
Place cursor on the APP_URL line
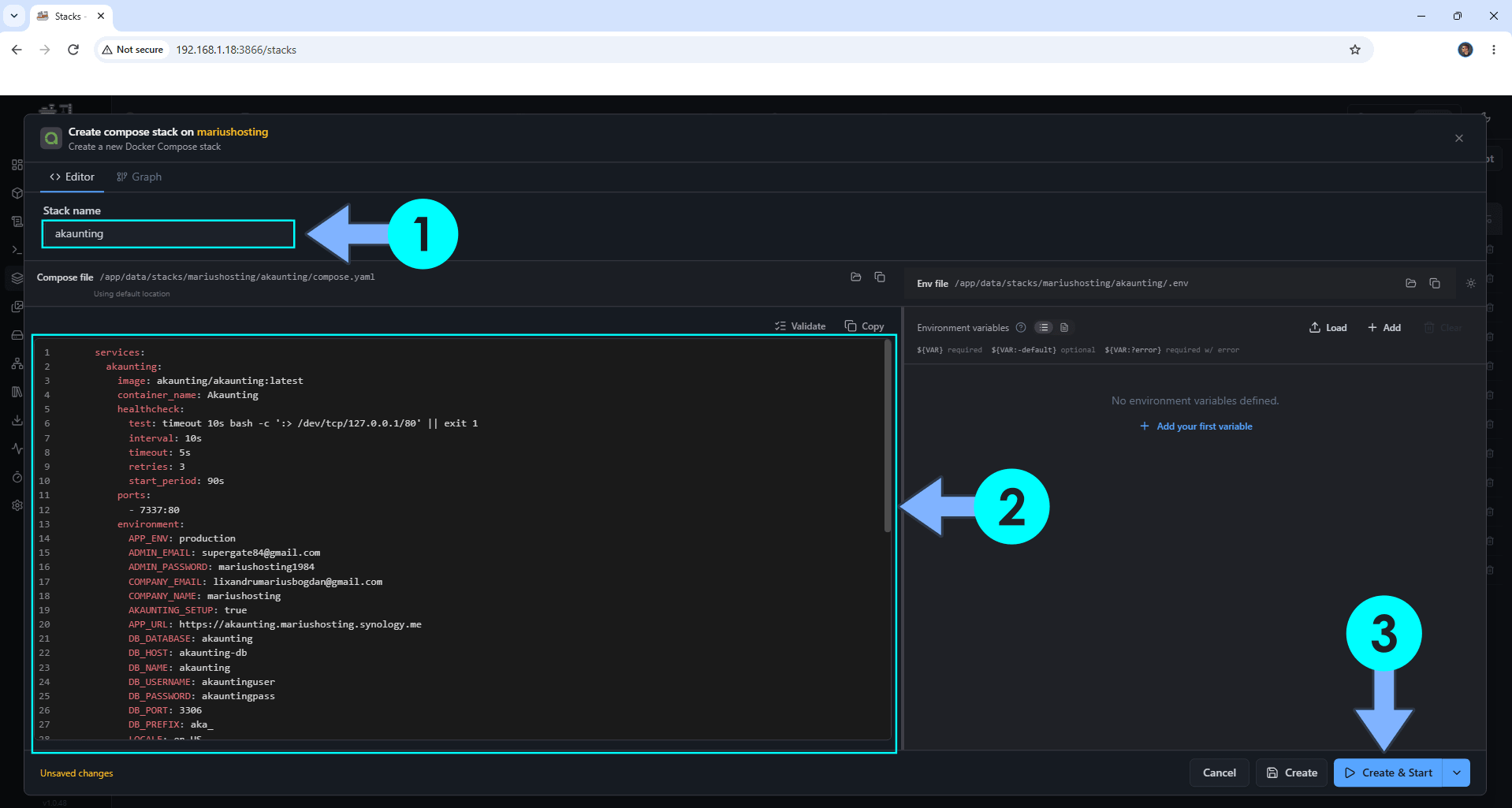coord(275,624)
